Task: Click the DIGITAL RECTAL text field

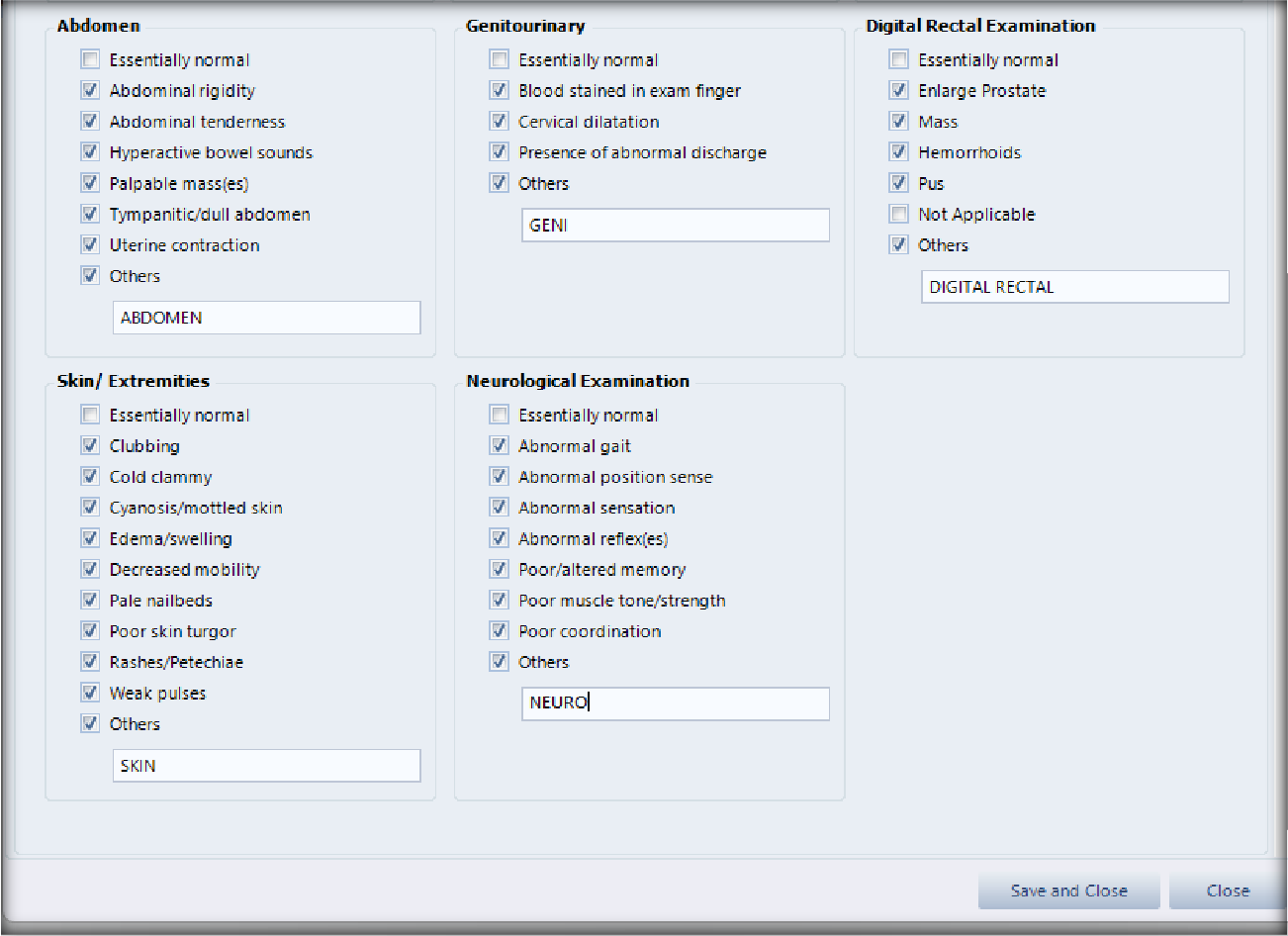Action: 1074,287
